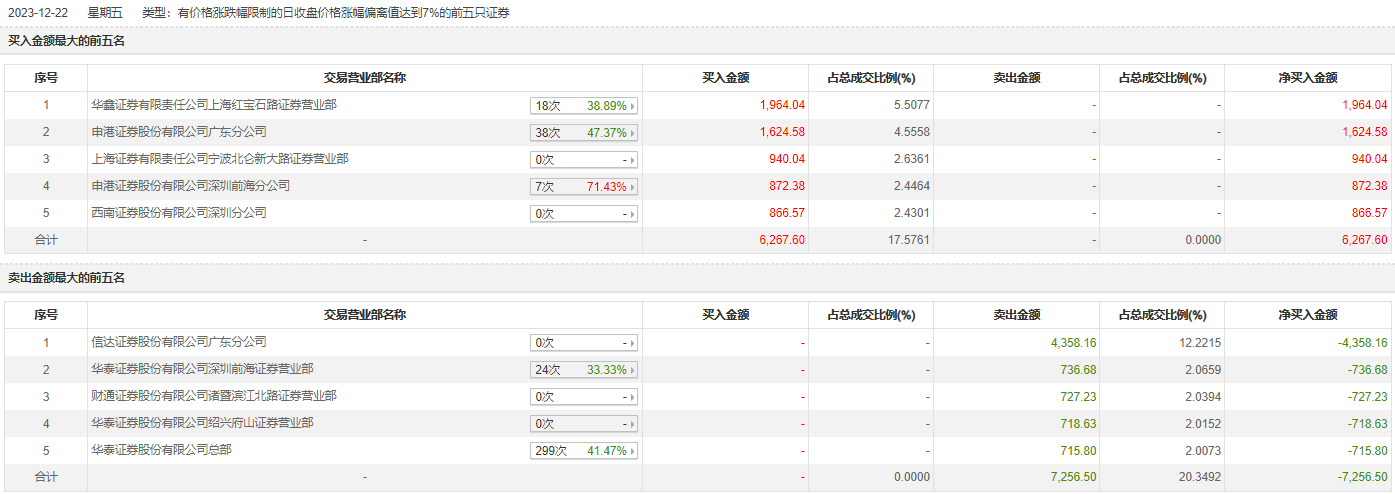The height and width of the screenshot is (494, 1395).
Task: Click the 卖出金额最大的前五名 section header
Action: click(x=66, y=277)
